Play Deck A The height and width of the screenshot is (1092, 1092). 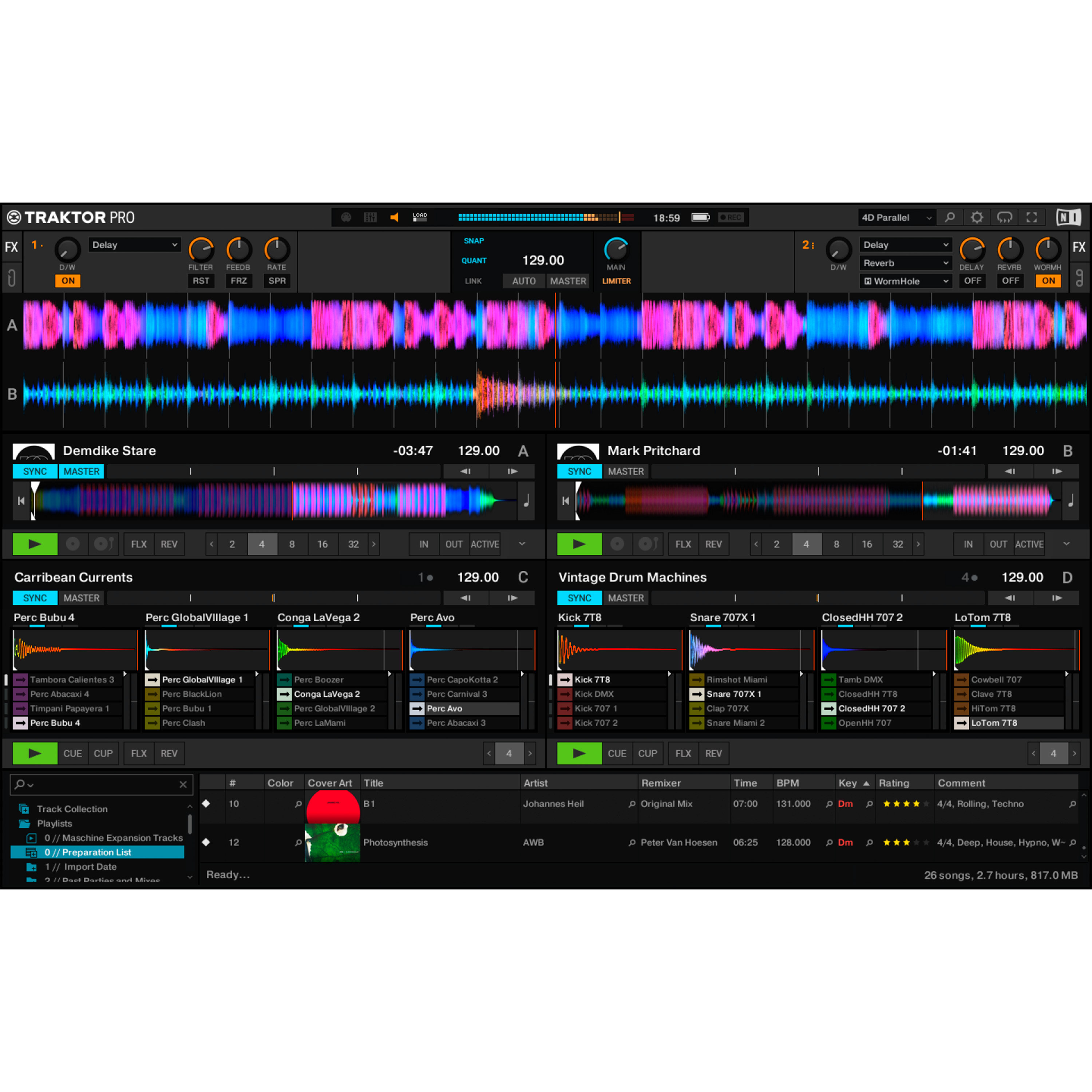point(35,544)
